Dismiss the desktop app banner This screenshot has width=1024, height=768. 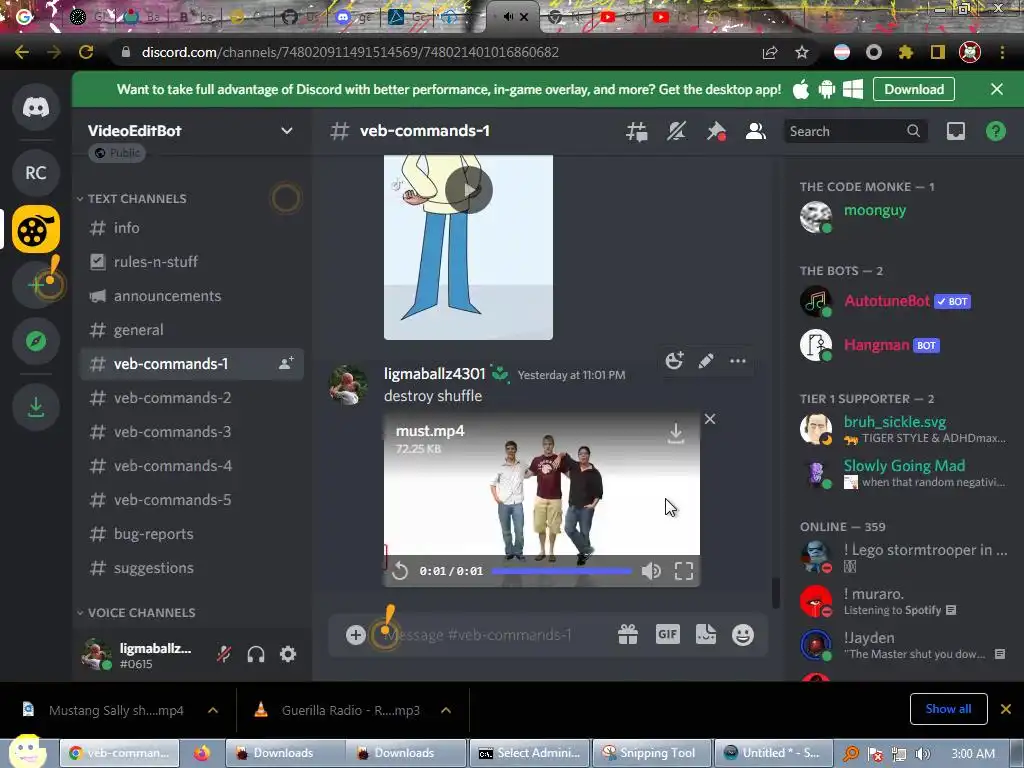click(997, 89)
